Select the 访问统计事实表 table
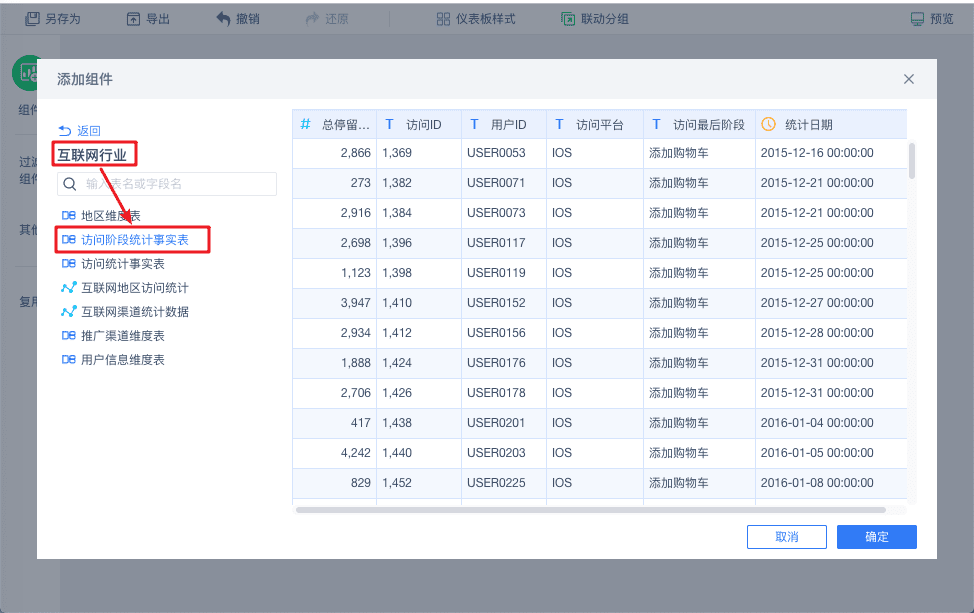The width and height of the screenshot is (974, 613). point(123,264)
